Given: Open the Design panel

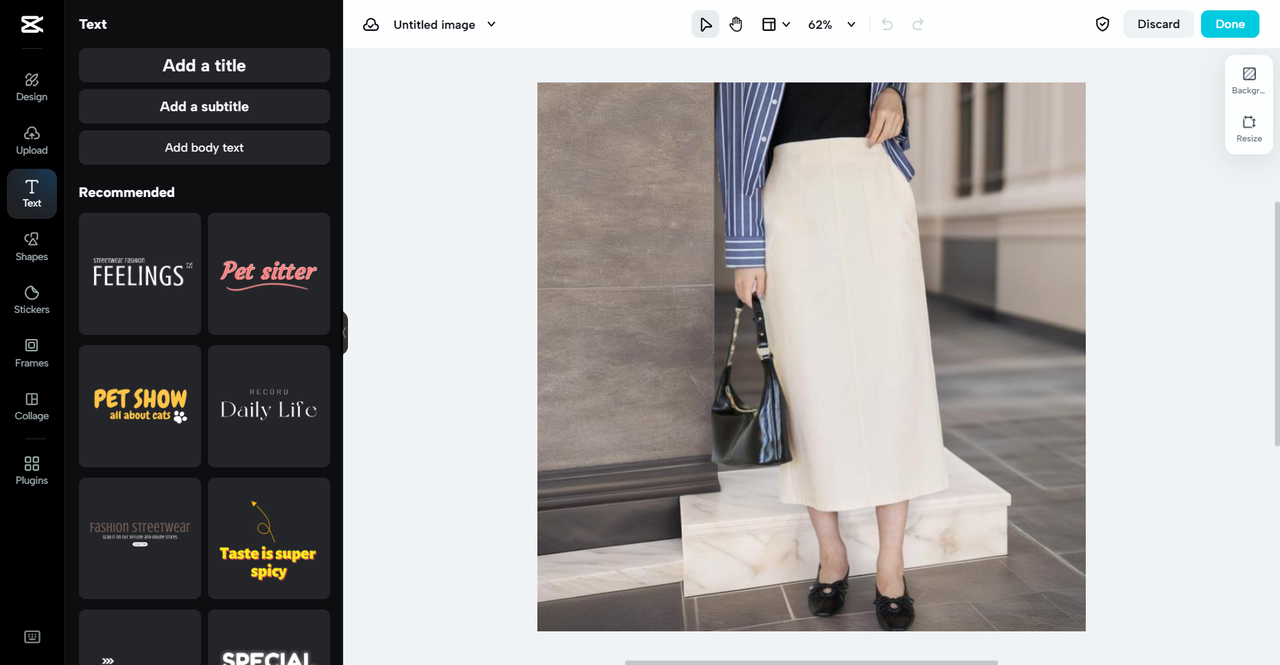Looking at the screenshot, I should pyautogui.click(x=32, y=86).
